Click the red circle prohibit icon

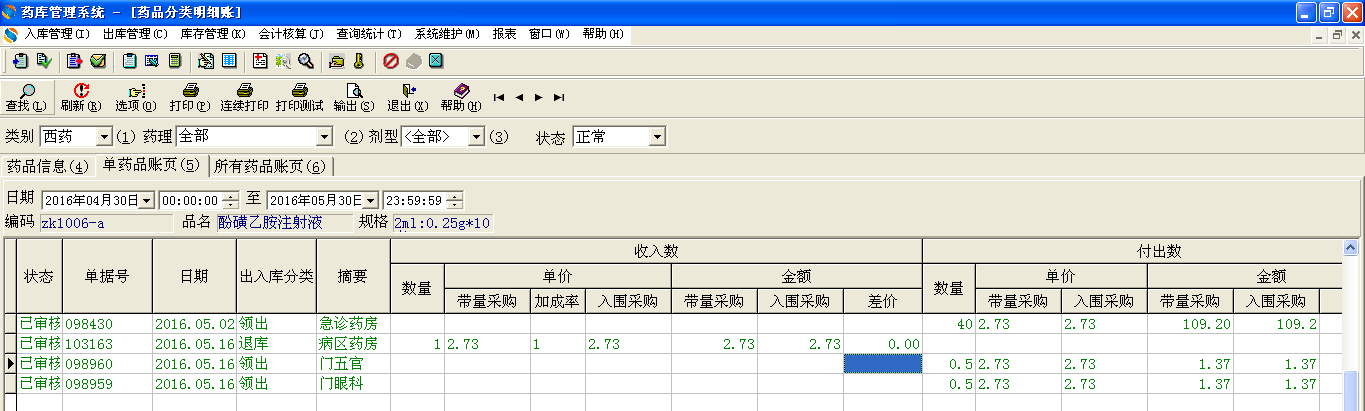pyautogui.click(x=391, y=61)
